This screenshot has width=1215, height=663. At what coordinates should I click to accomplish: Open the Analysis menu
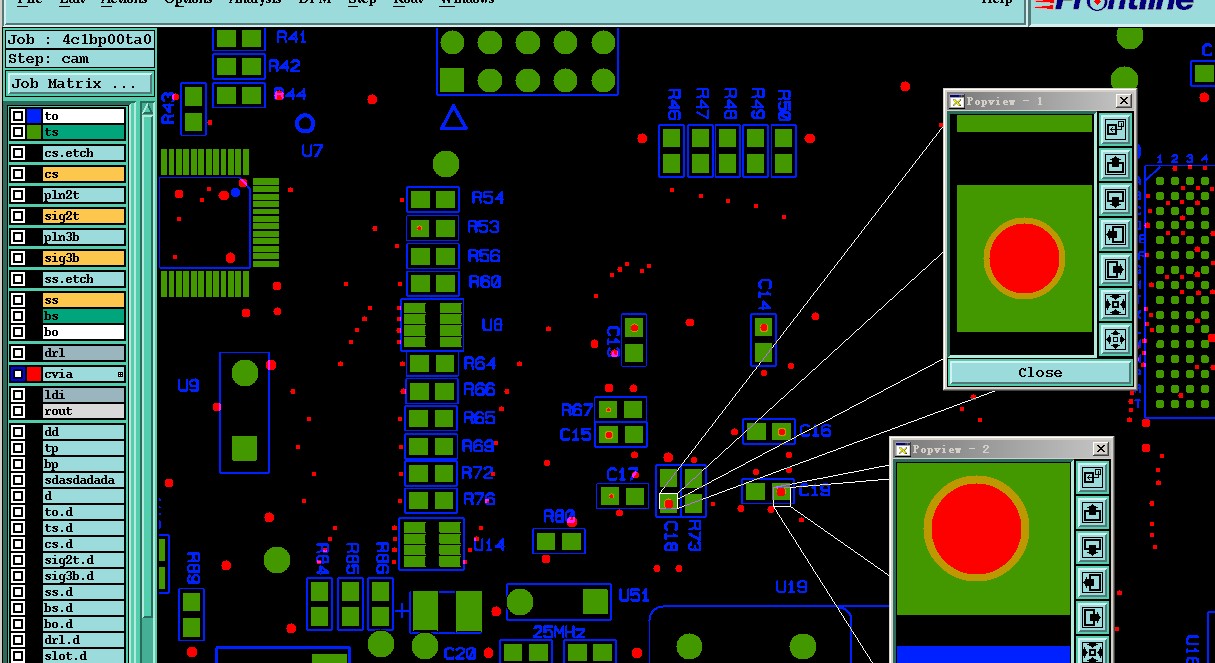pyautogui.click(x=255, y=3)
